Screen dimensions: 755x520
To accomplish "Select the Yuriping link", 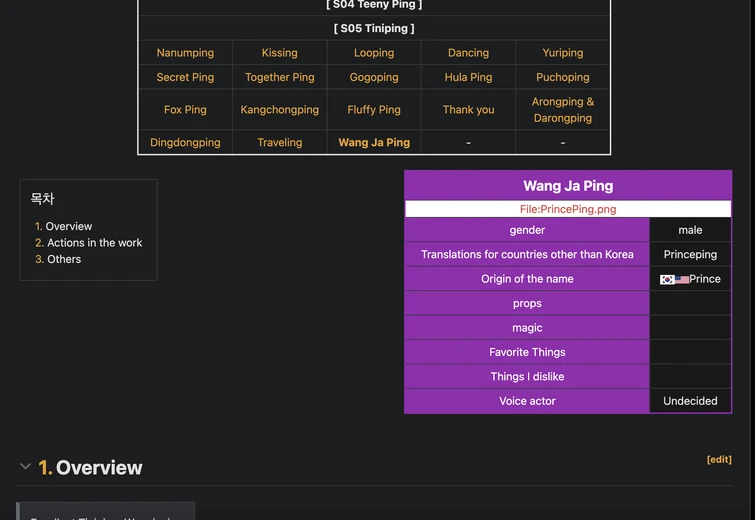I will click(563, 53).
